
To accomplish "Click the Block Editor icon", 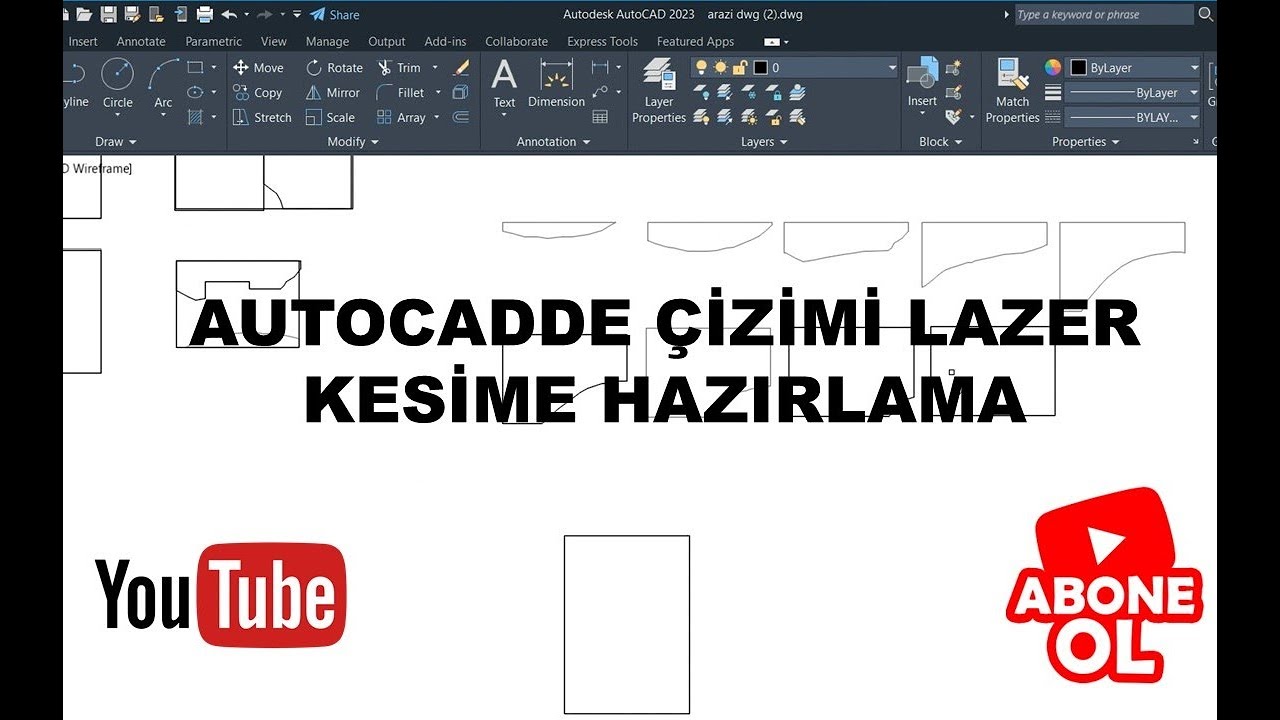I will (x=953, y=92).
